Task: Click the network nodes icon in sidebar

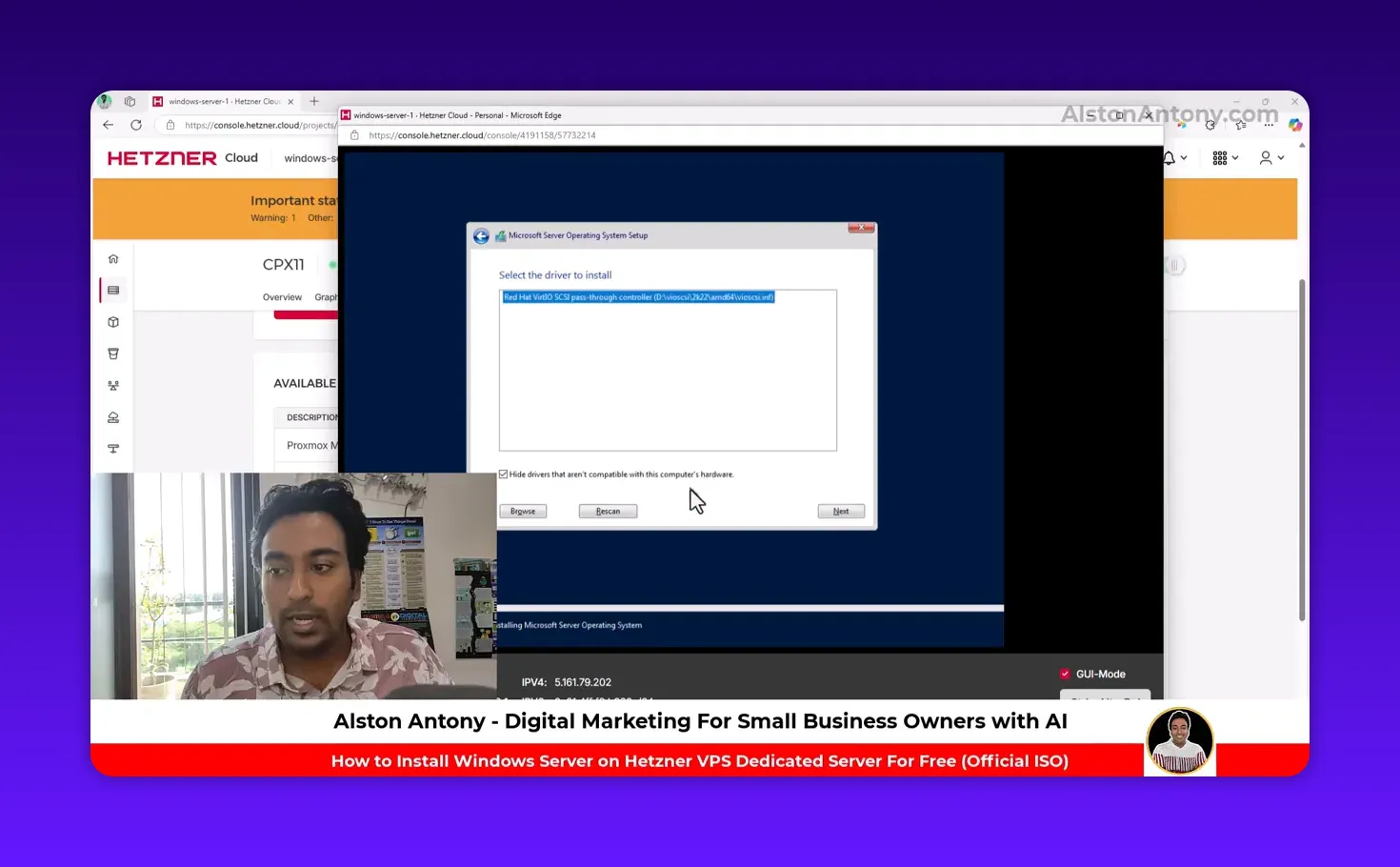Action: 113,386
